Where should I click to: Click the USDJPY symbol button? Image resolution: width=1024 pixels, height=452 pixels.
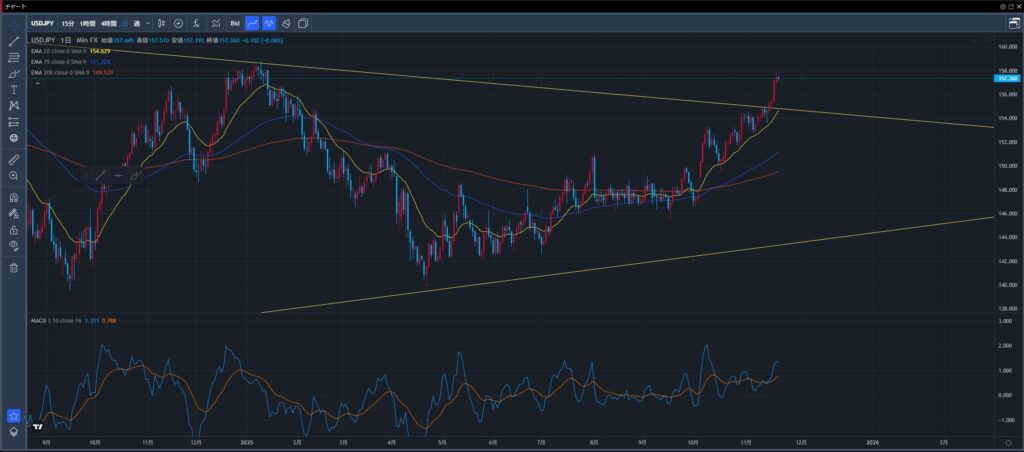(41, 22)
